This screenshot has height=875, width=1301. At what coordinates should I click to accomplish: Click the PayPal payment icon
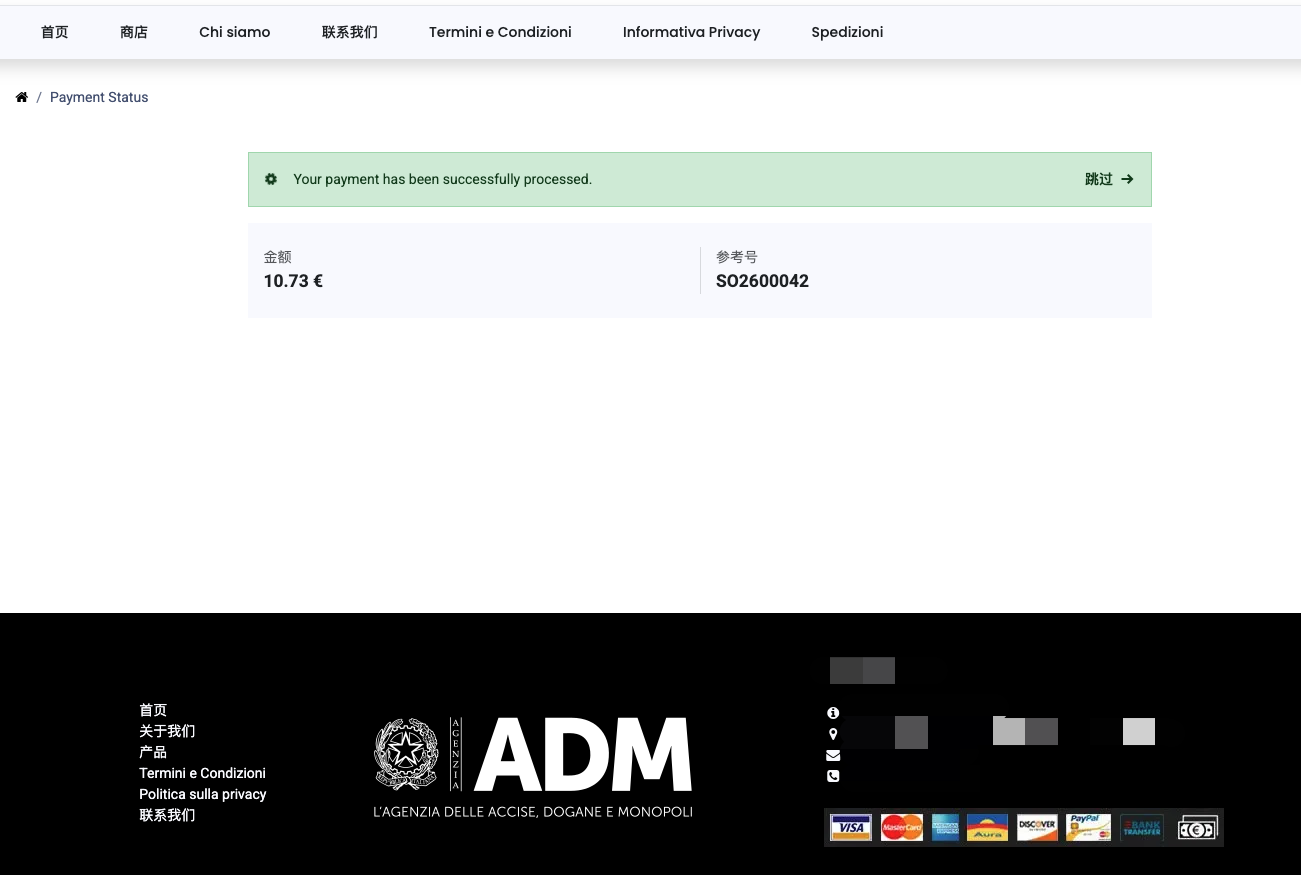[x=1088, y=828]
